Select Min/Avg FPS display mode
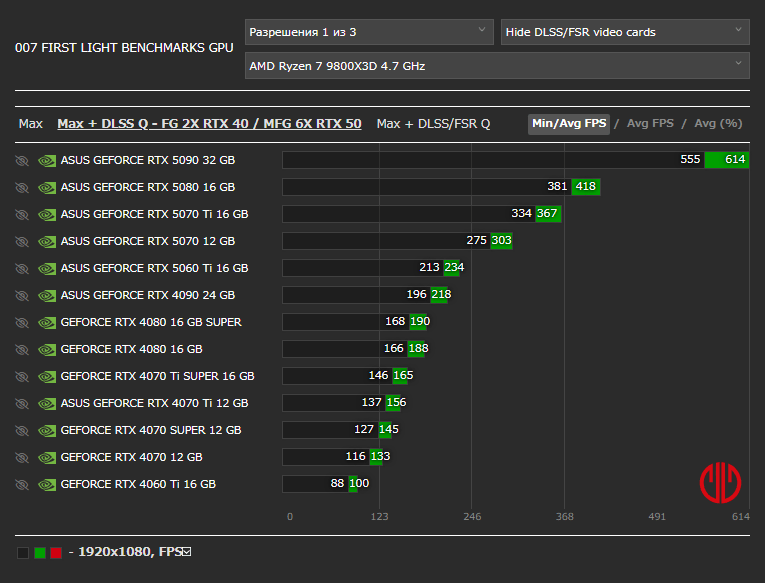 click(569, 124)
